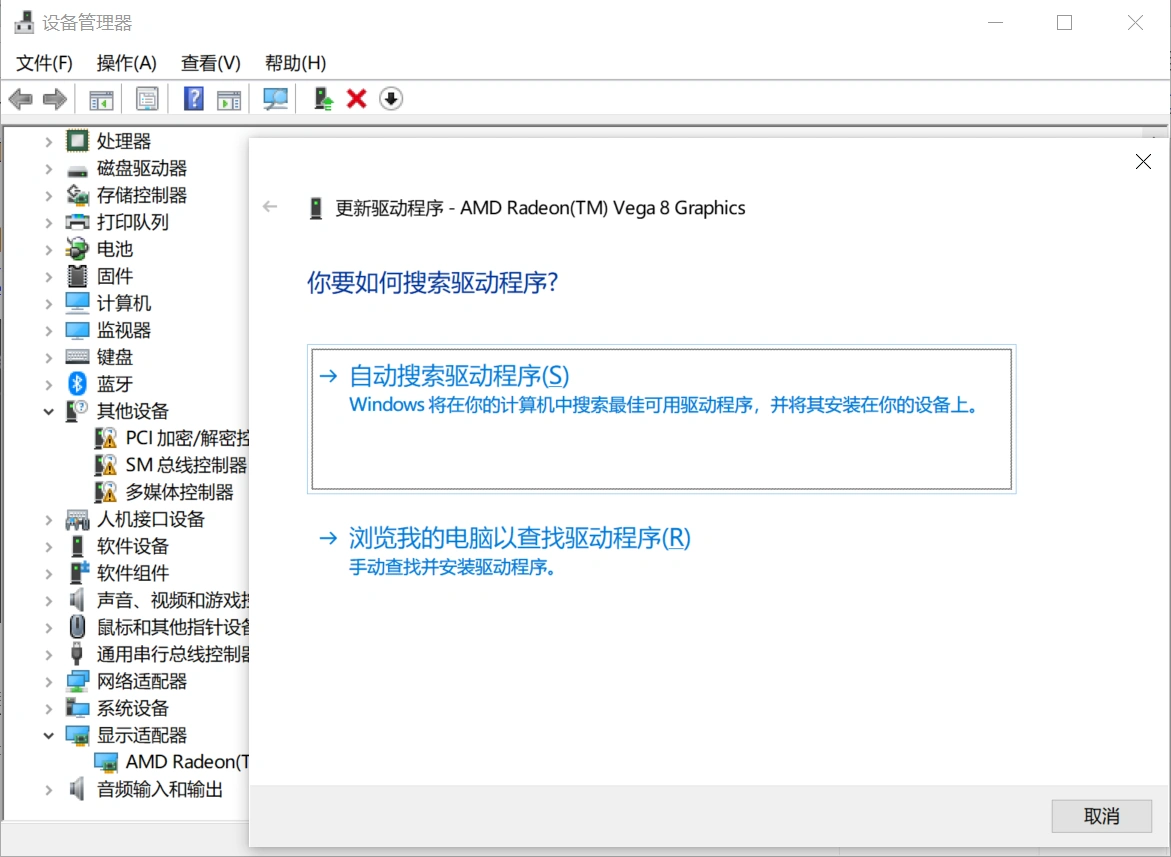Expand the 软件设备 tree node
This screenshot has width=1171, height=857.
pyautogui.click(x=49, y=546)
